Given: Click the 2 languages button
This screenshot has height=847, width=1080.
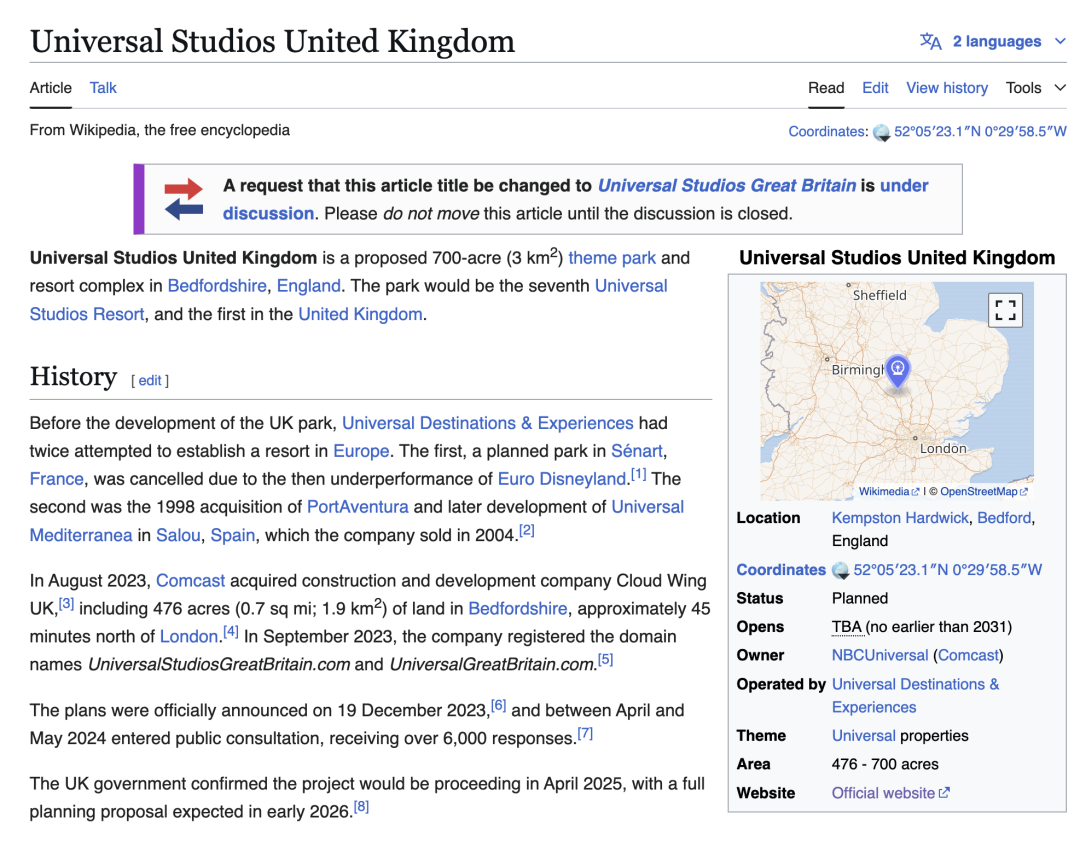Looking at the screenshot, I should [993, 41].
